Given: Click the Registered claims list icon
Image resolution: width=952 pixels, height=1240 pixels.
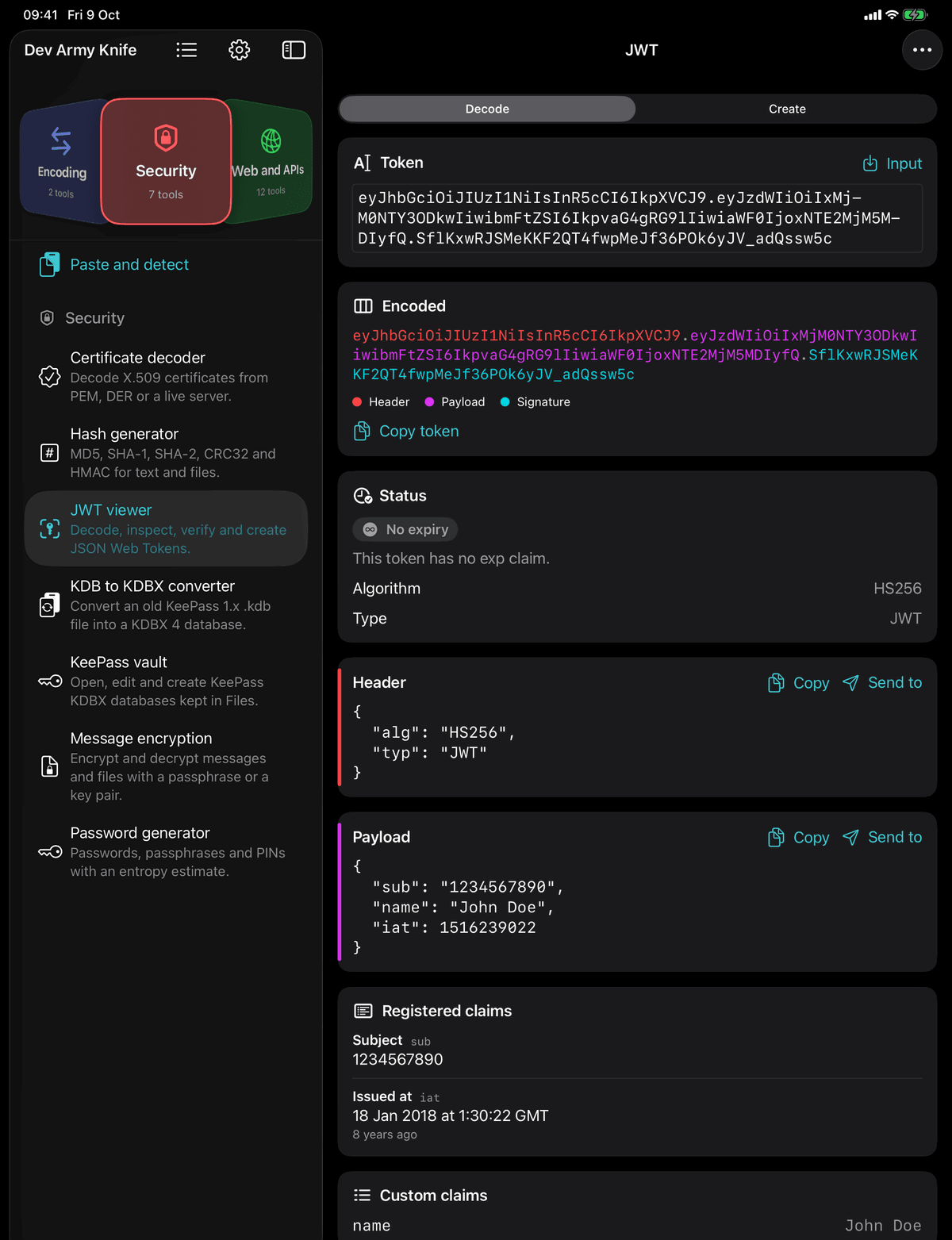Looking at the screenshot, I should (363, 1011).
